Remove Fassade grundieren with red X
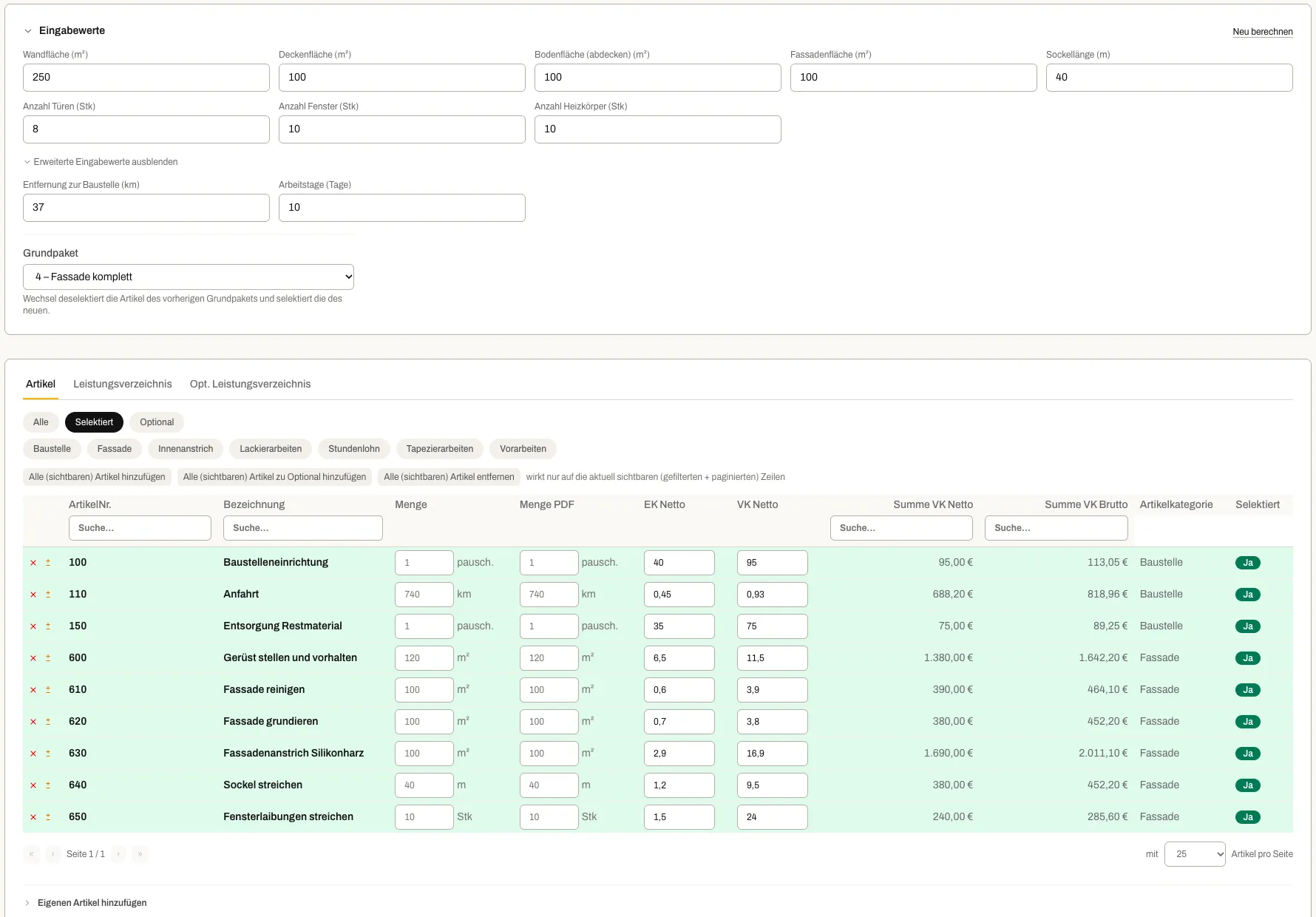Image resolution: width=1316 pixels, height=917 pixels. tap(33, 722)
